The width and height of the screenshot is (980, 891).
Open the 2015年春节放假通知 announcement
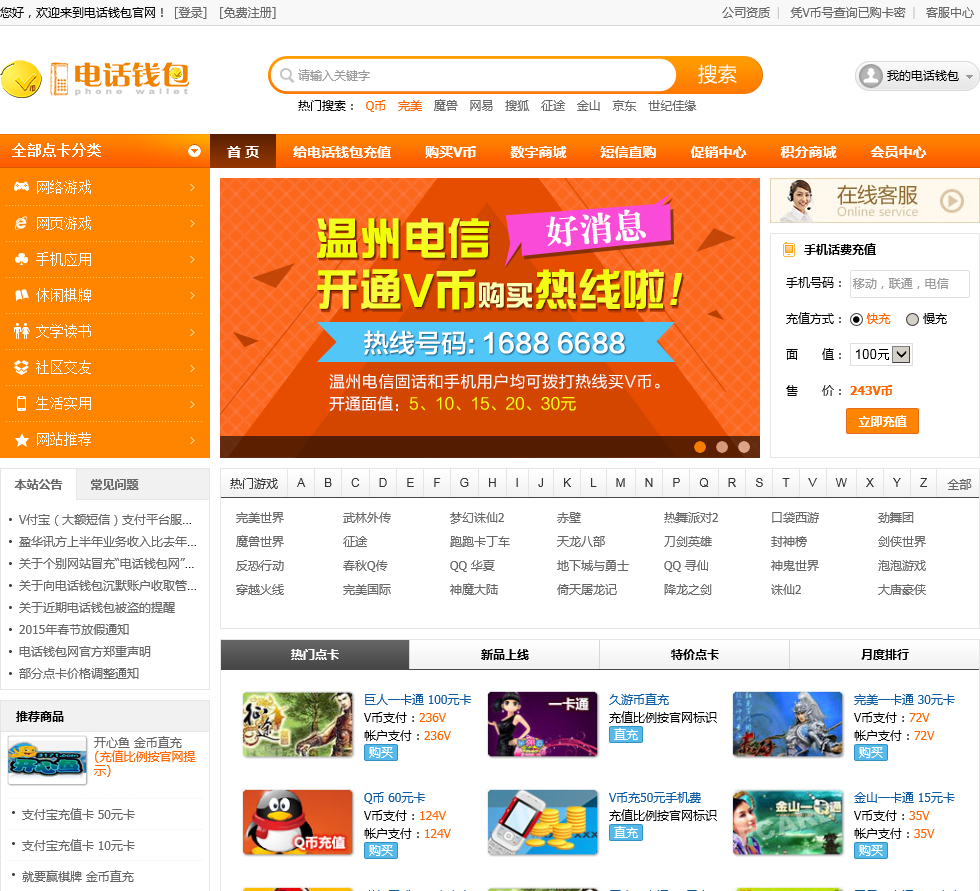[74, 629]
